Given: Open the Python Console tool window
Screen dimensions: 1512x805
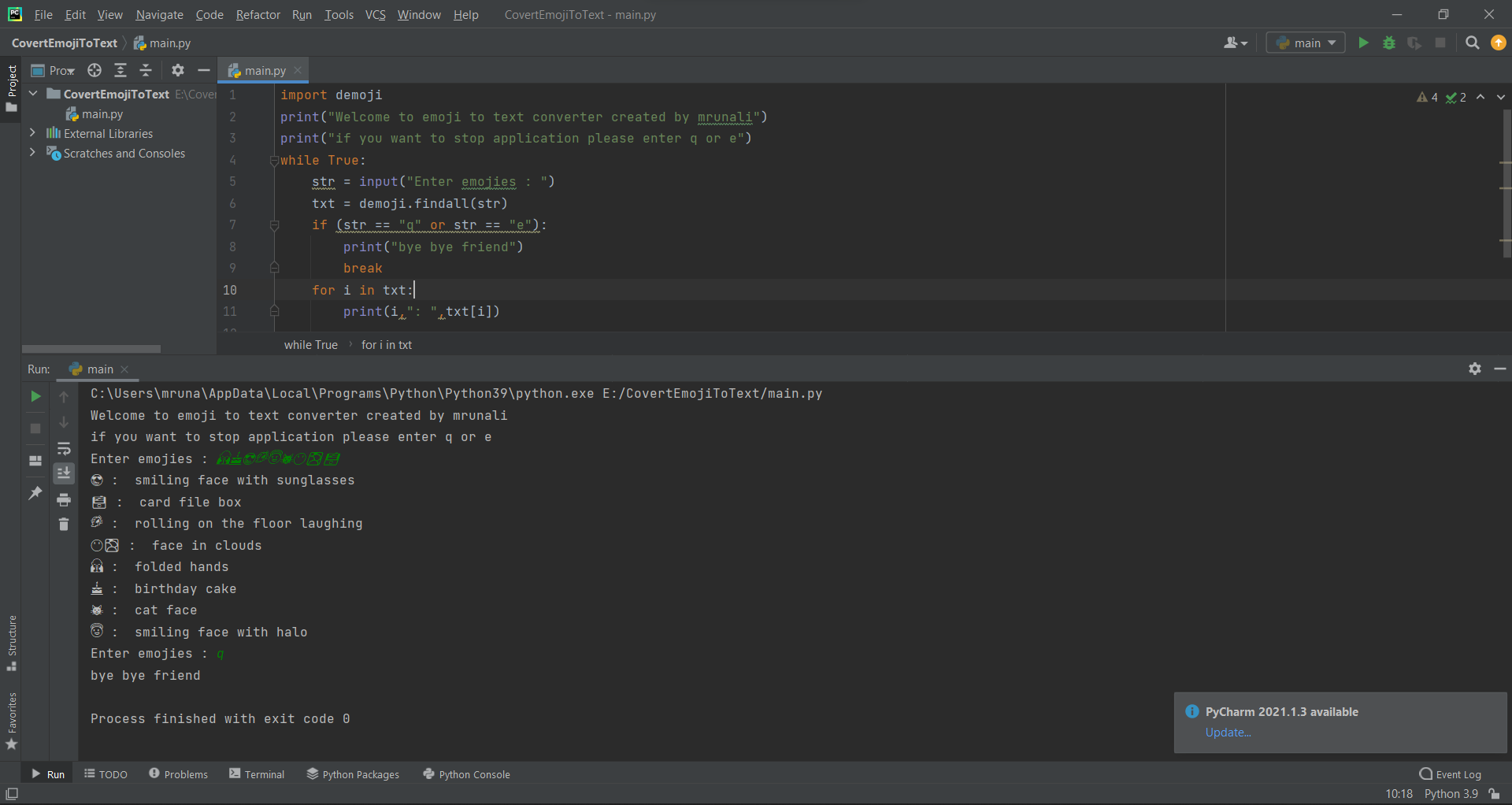Looking at the screenshot, I should (x=466, y=774).
